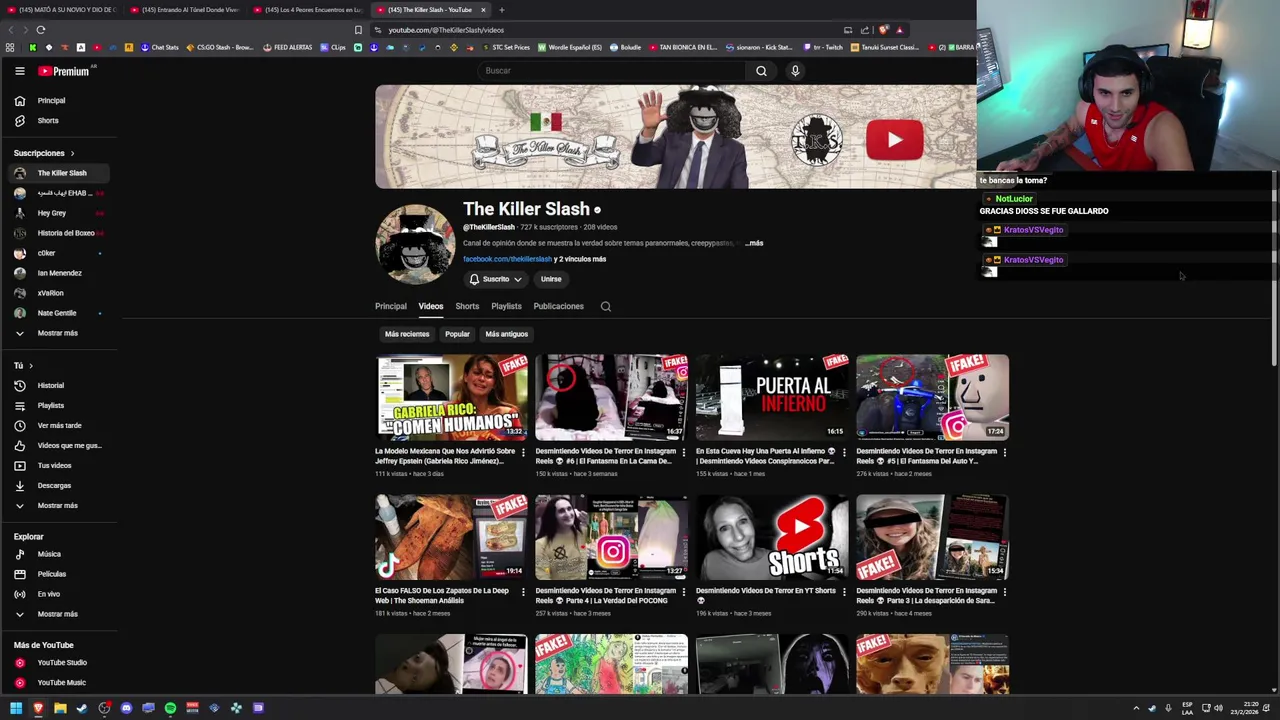Filter videos by Más antiguos
The image size is (1280, 720).
(x=507, y=334)
